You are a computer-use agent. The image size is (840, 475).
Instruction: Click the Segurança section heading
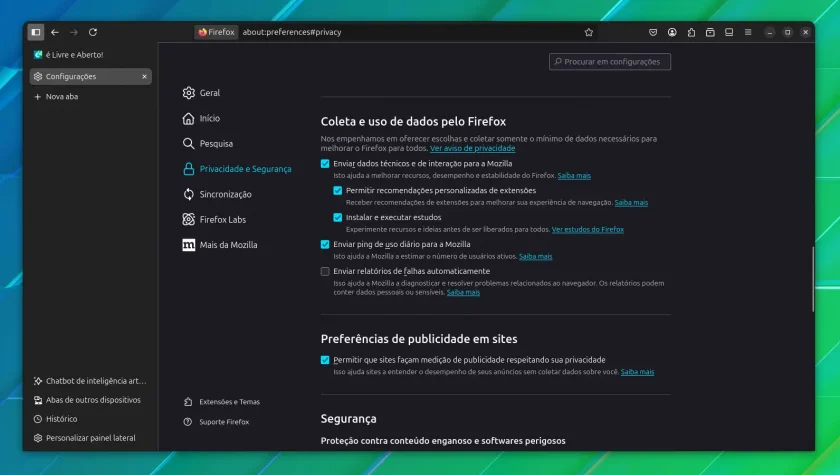(x=348, y=419)
